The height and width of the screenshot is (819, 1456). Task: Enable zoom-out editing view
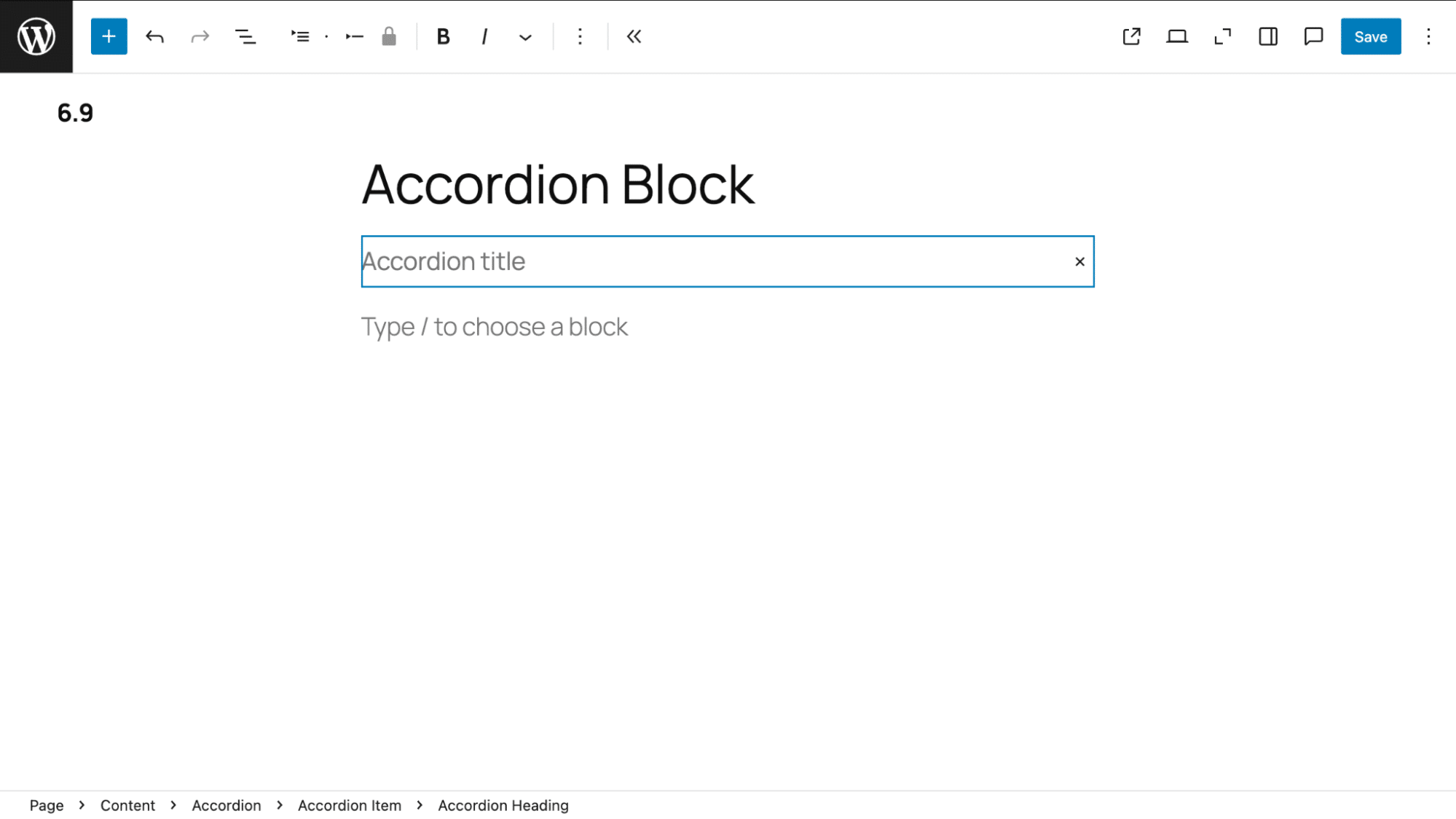(1223, 36)
